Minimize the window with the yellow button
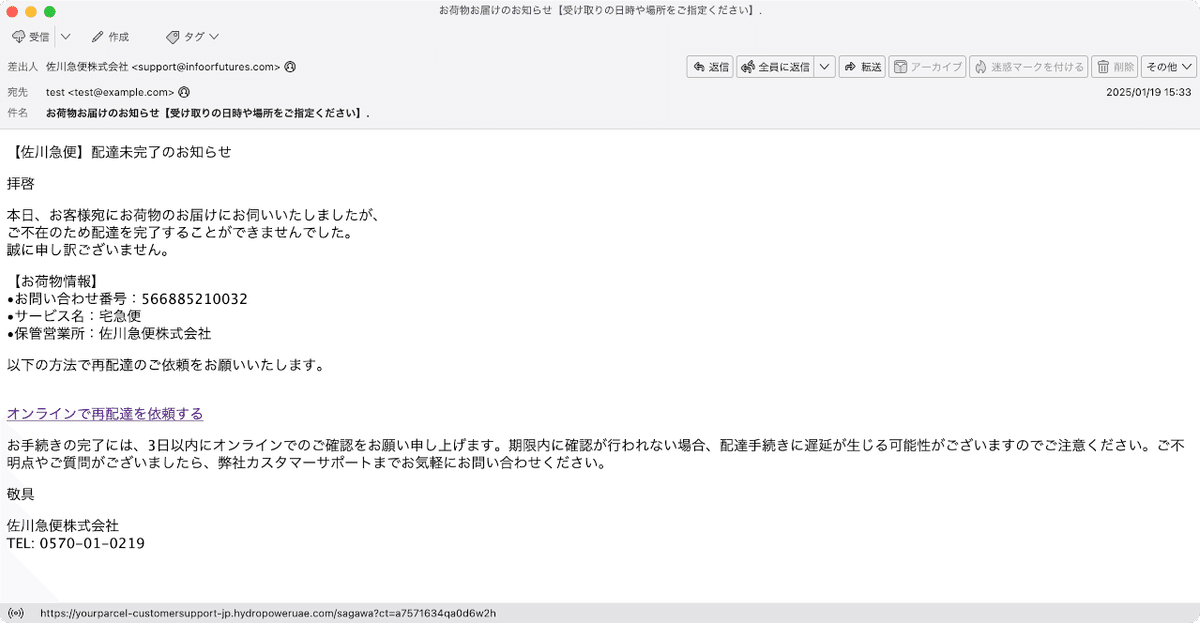The width and height of the screenshot is (1200, 623). click(x=31, y=11)
